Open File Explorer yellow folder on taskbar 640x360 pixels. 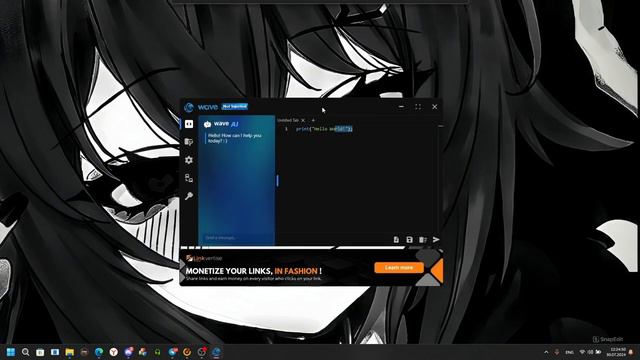point(70,352)
